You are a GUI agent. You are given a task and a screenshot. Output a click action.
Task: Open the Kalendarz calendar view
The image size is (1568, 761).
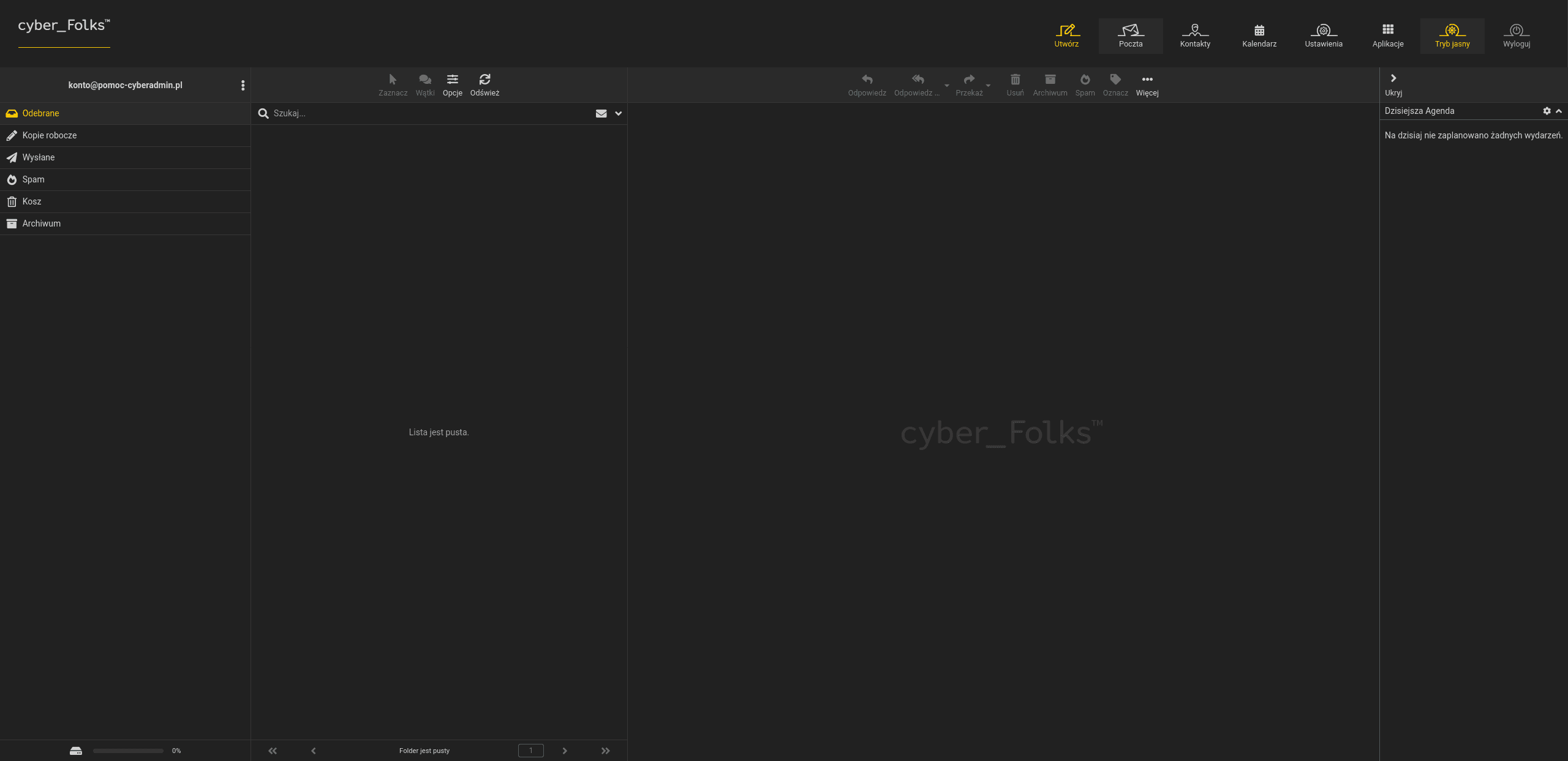point(1259,36)
